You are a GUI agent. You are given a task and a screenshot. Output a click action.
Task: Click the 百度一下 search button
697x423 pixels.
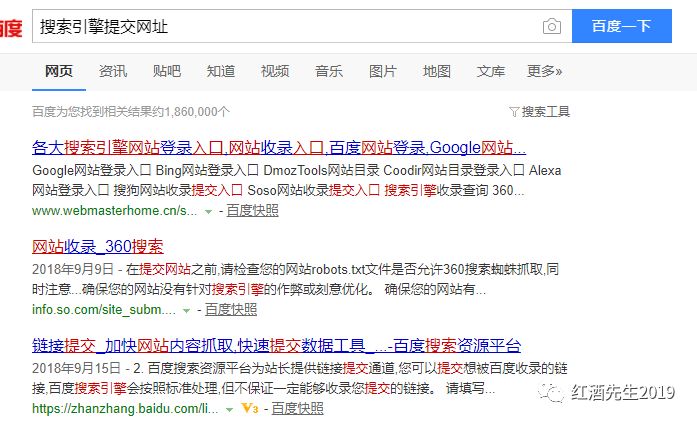[x=621, y=26]
